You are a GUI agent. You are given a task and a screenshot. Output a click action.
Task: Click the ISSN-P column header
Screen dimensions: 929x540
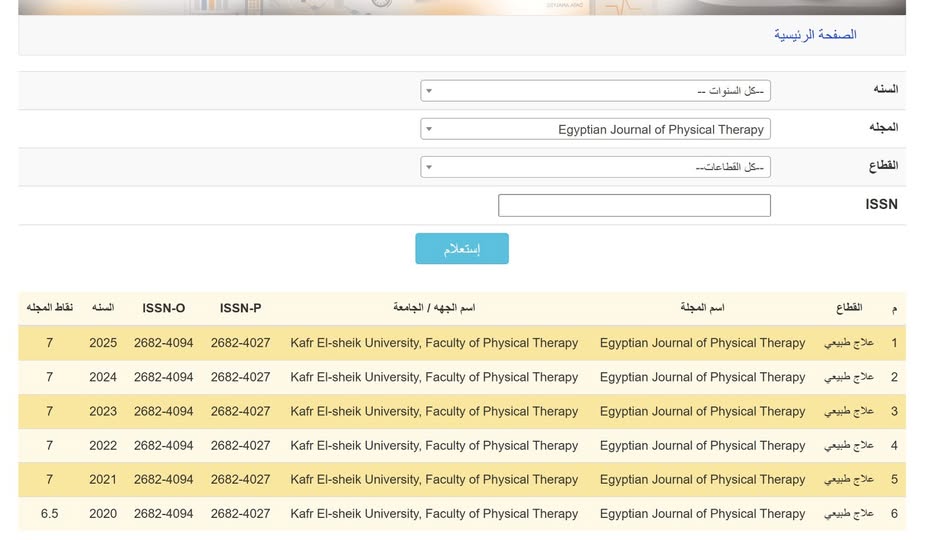pos(240,308)
